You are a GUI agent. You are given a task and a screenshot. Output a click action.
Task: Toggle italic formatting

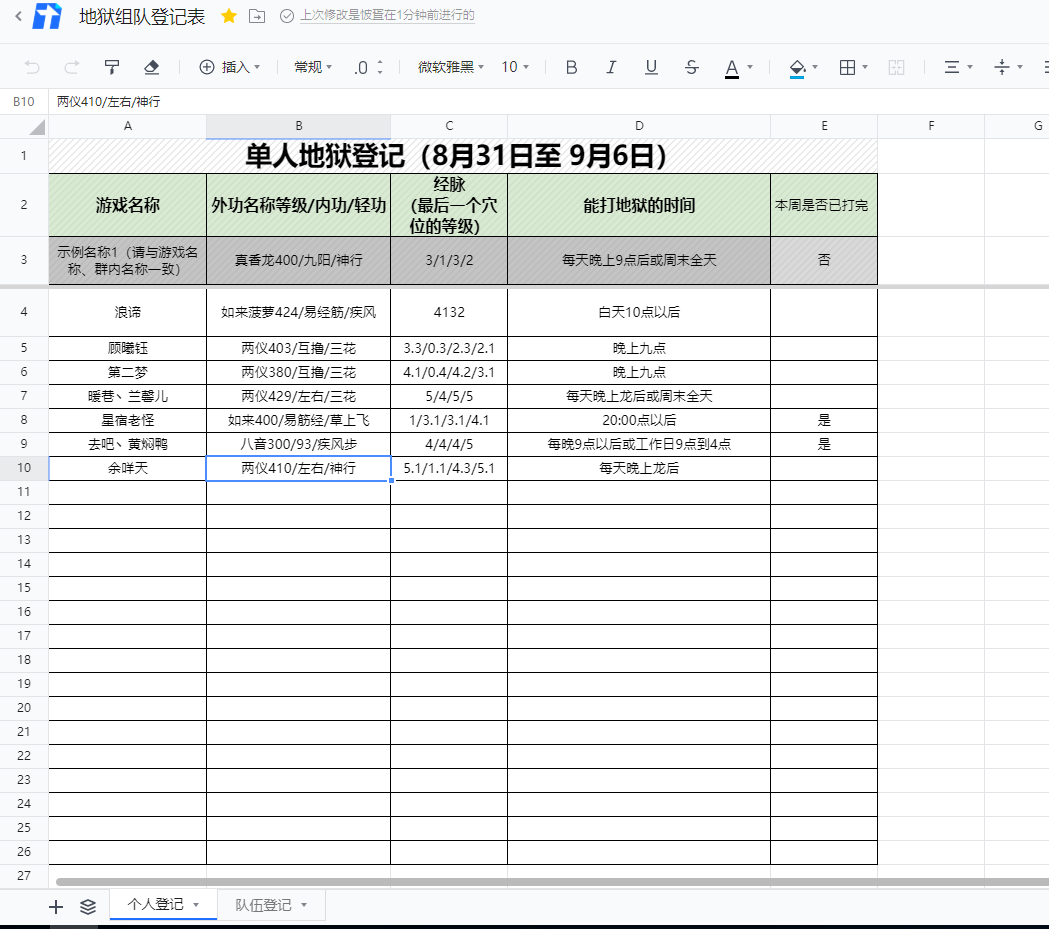pyautogui.click(x=611, y=67)
